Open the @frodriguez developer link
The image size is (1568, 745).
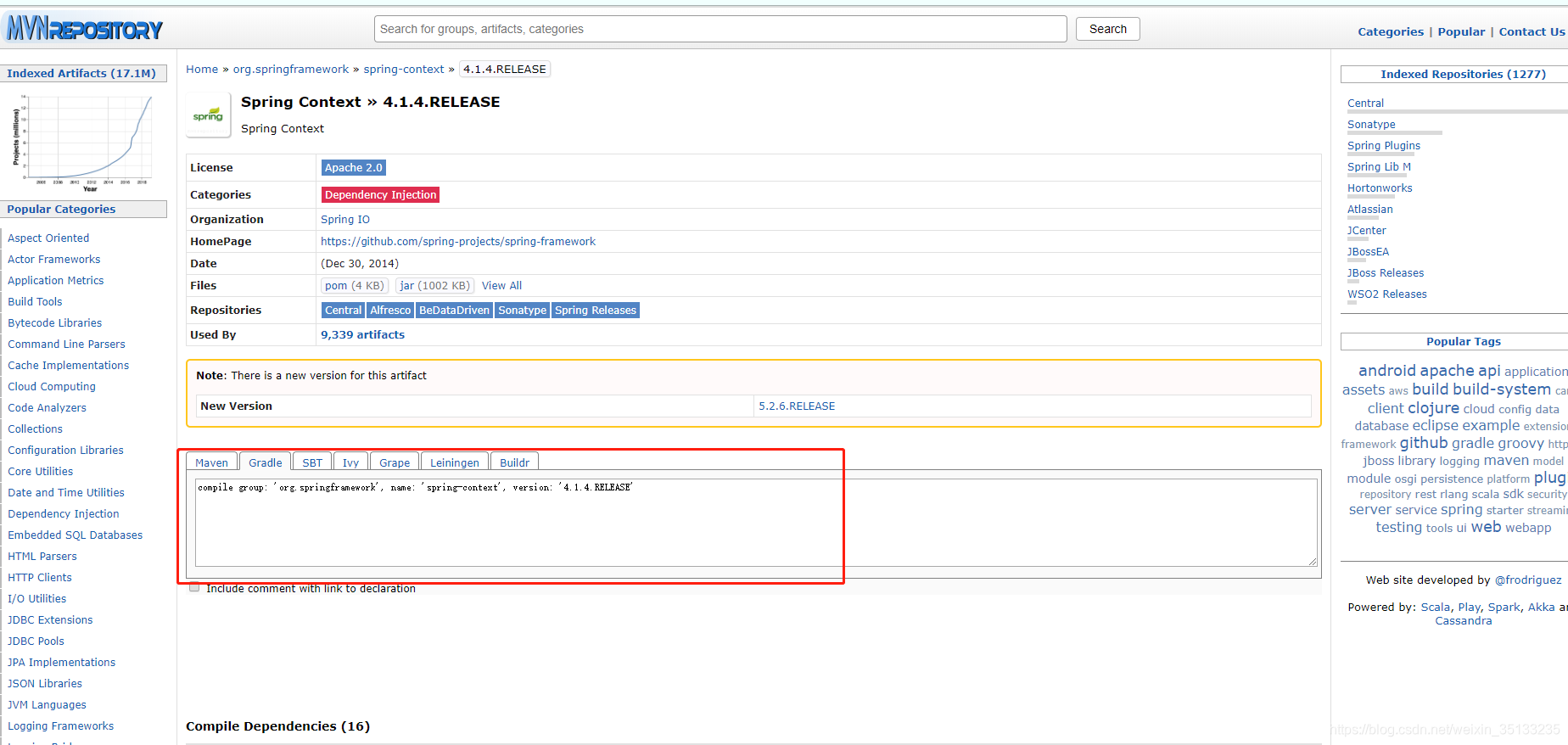click(x=1528, y=580)
